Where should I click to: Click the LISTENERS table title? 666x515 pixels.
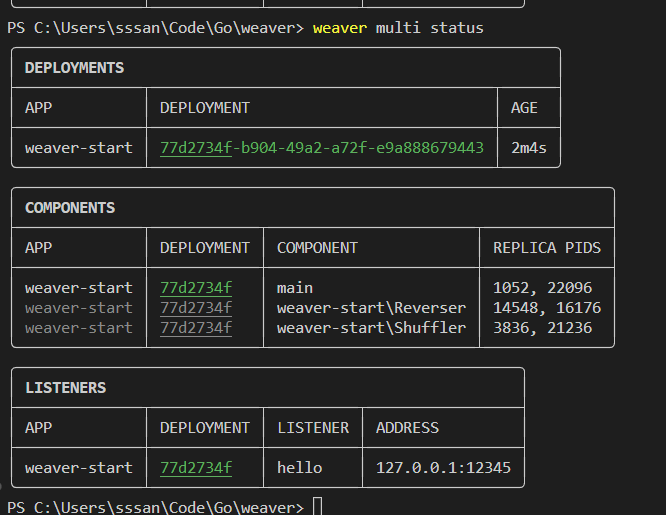pos(65,387)
